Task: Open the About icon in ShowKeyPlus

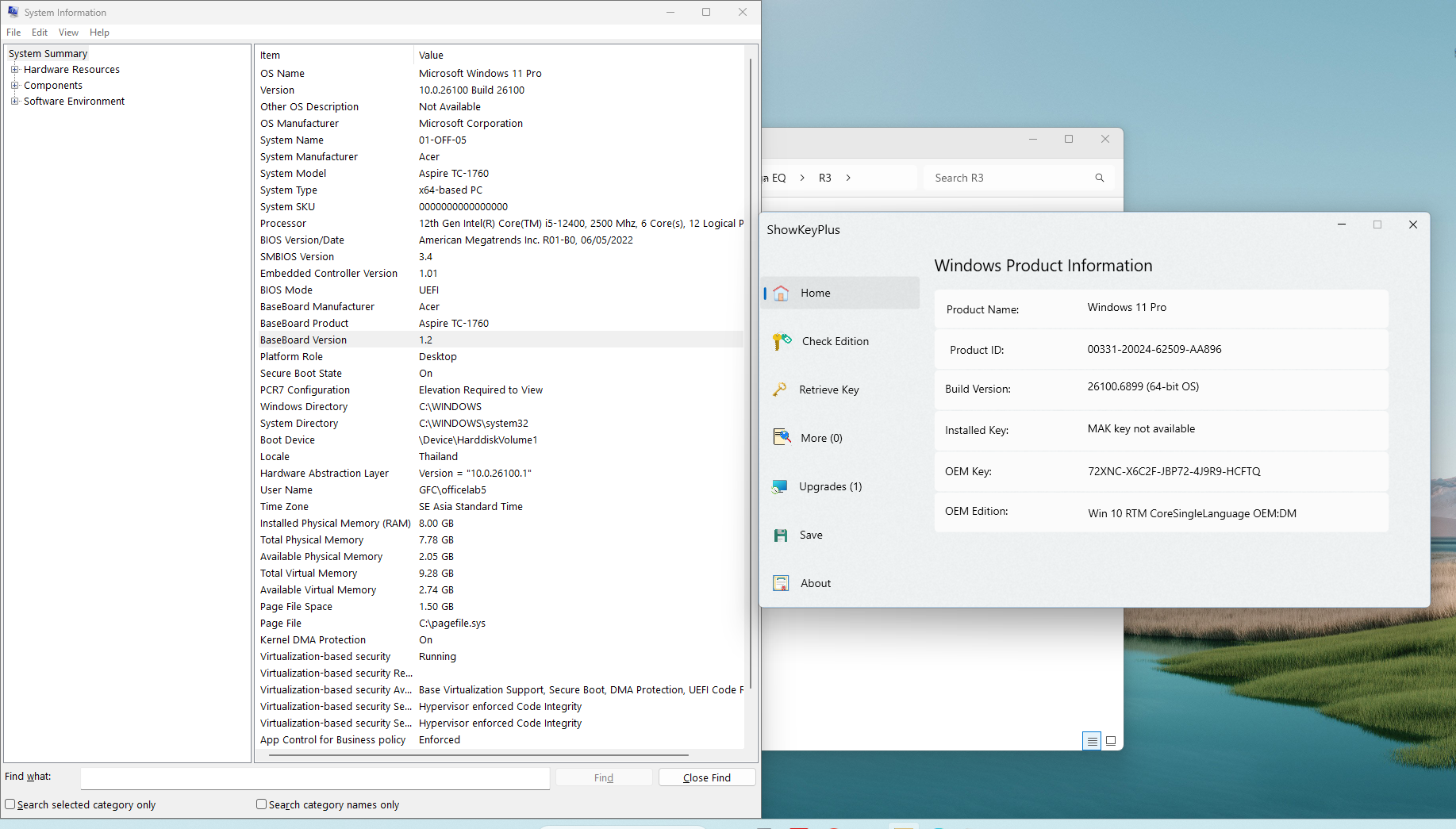Action: click(x=781, y=583)
